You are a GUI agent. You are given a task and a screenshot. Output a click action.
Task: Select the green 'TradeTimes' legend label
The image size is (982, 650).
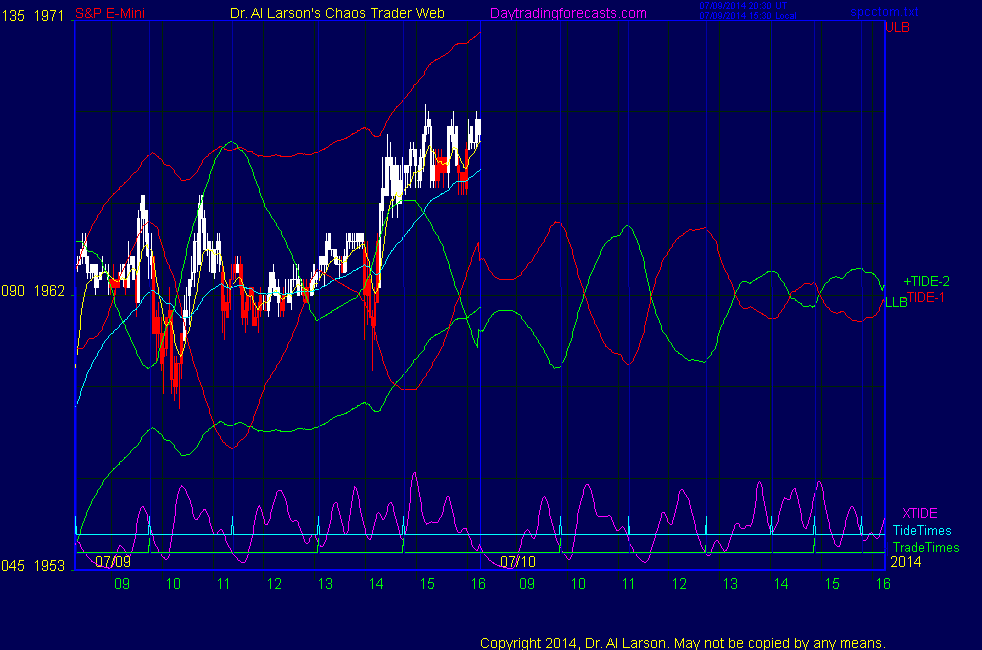[926, 547]
